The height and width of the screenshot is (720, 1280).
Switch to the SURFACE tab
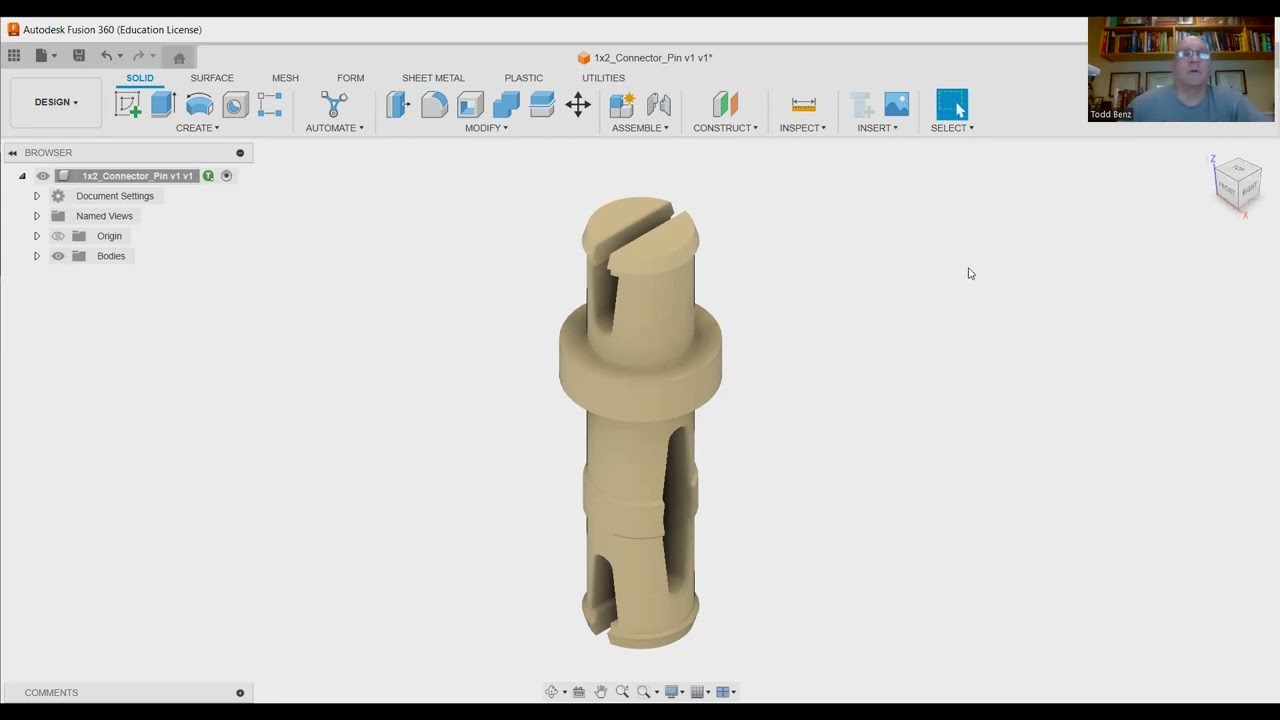(x=212, y=78)
